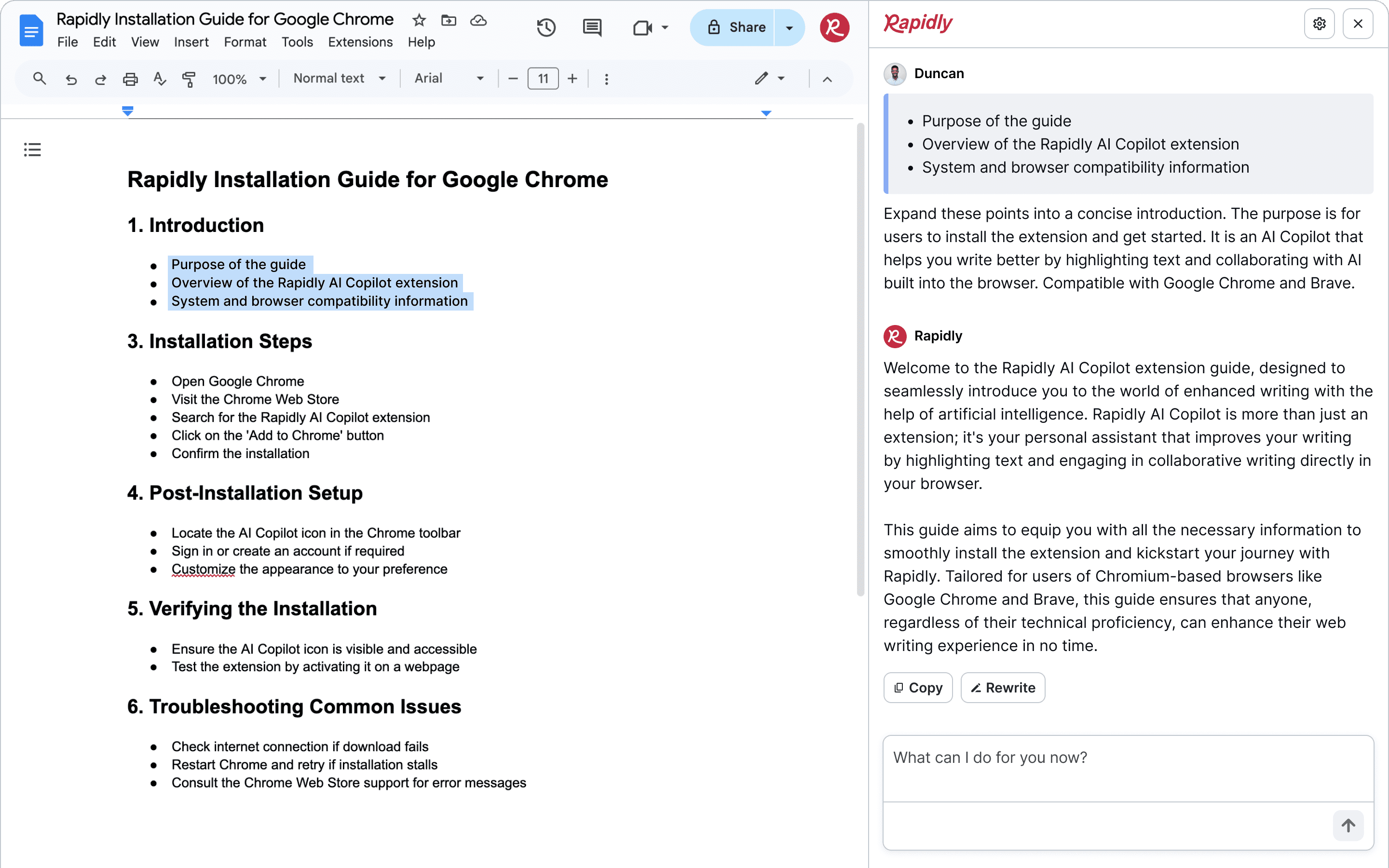Search the menus with magnifier icon
The width and height of the screenshot is (1389, 868).
(39, 79)
